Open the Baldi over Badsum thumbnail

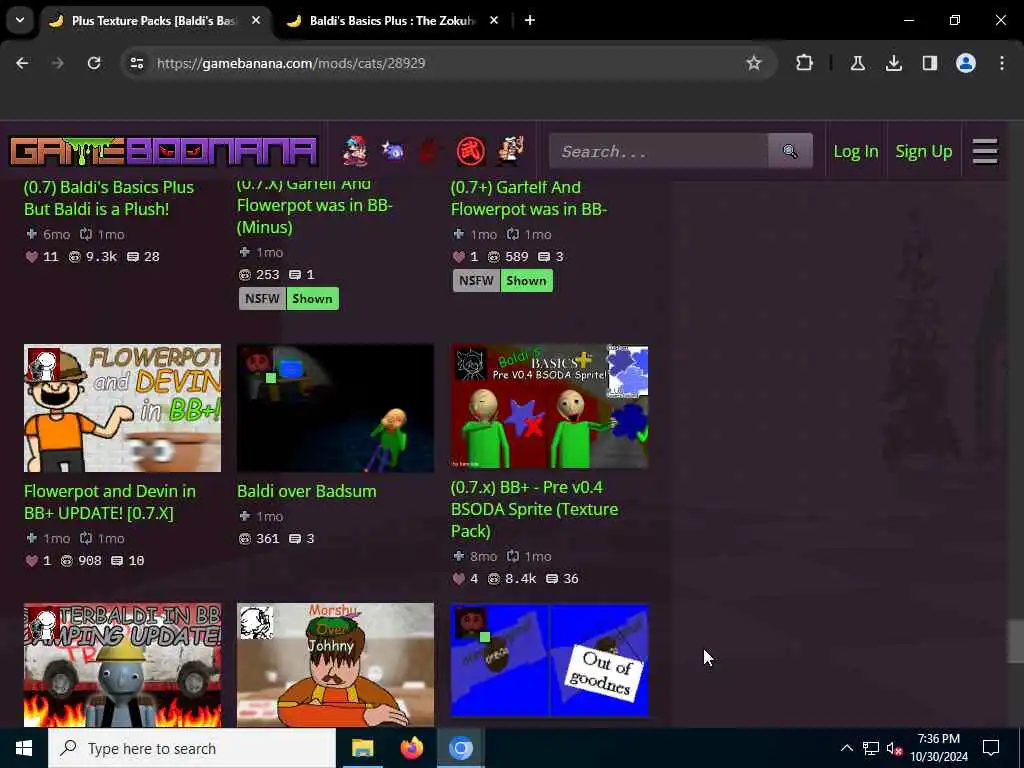tap(336, 408)
